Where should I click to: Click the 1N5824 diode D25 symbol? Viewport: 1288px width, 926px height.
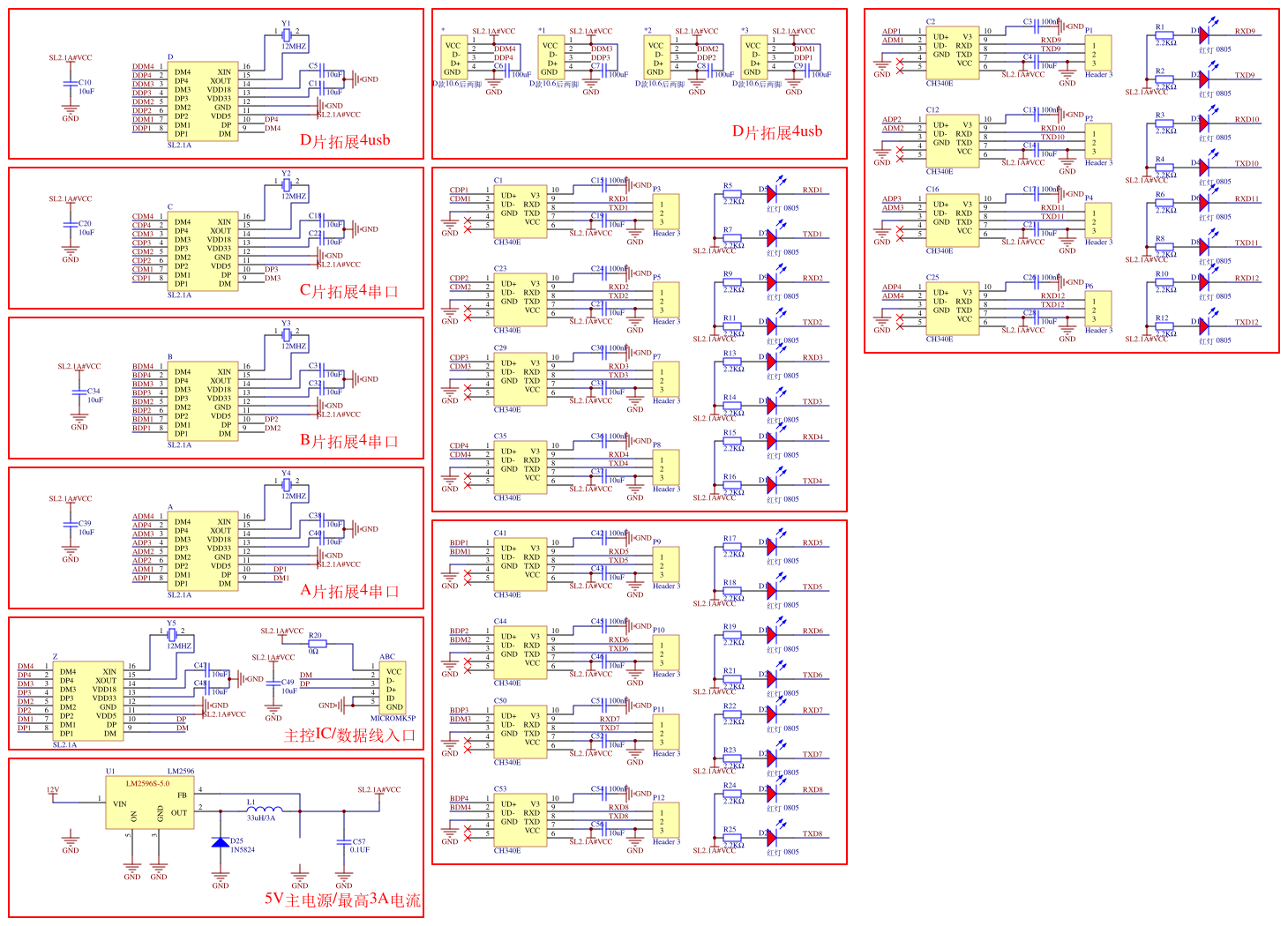pos(221,842)
